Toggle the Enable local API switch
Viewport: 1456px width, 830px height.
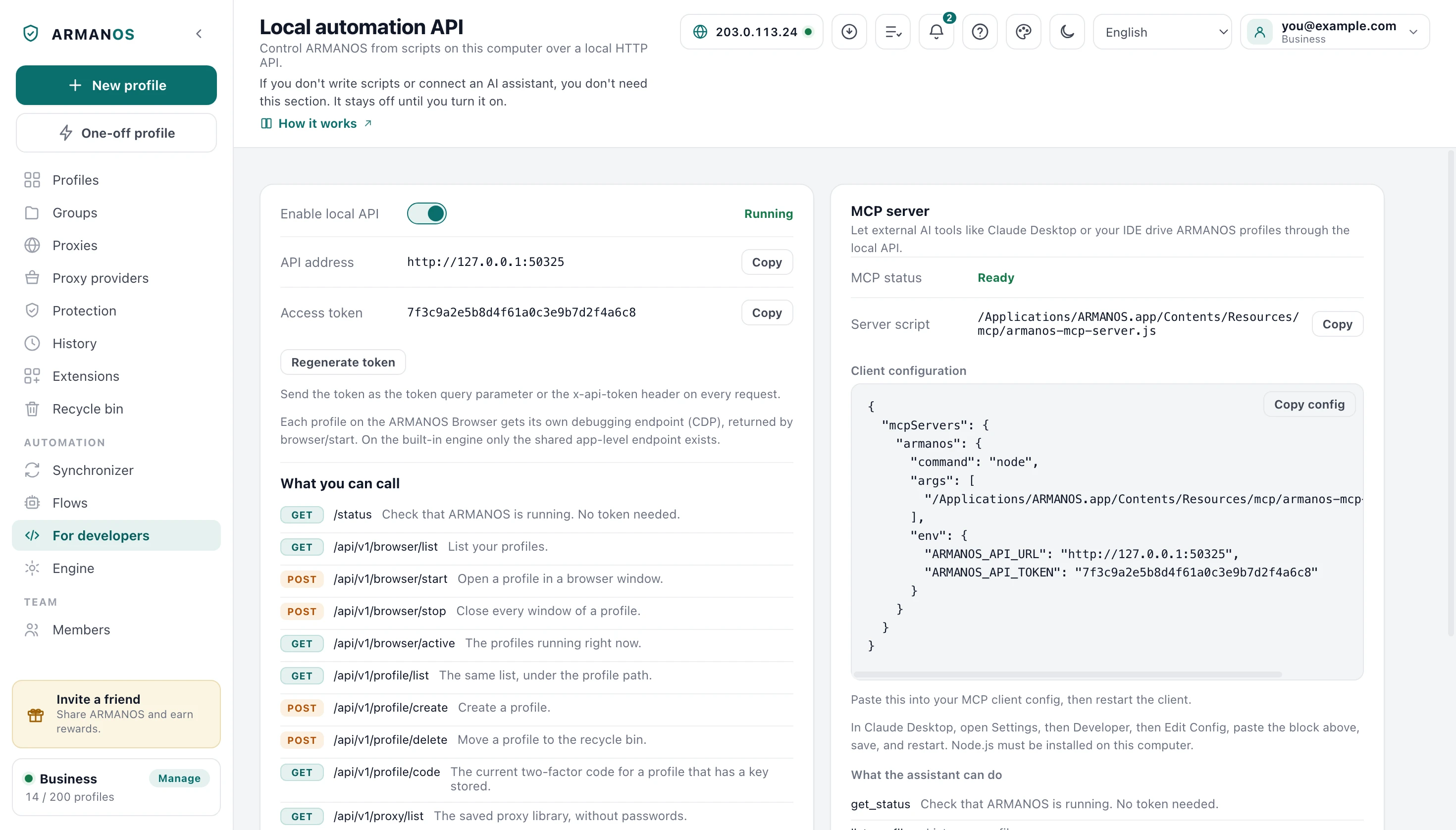click(426, 214)
